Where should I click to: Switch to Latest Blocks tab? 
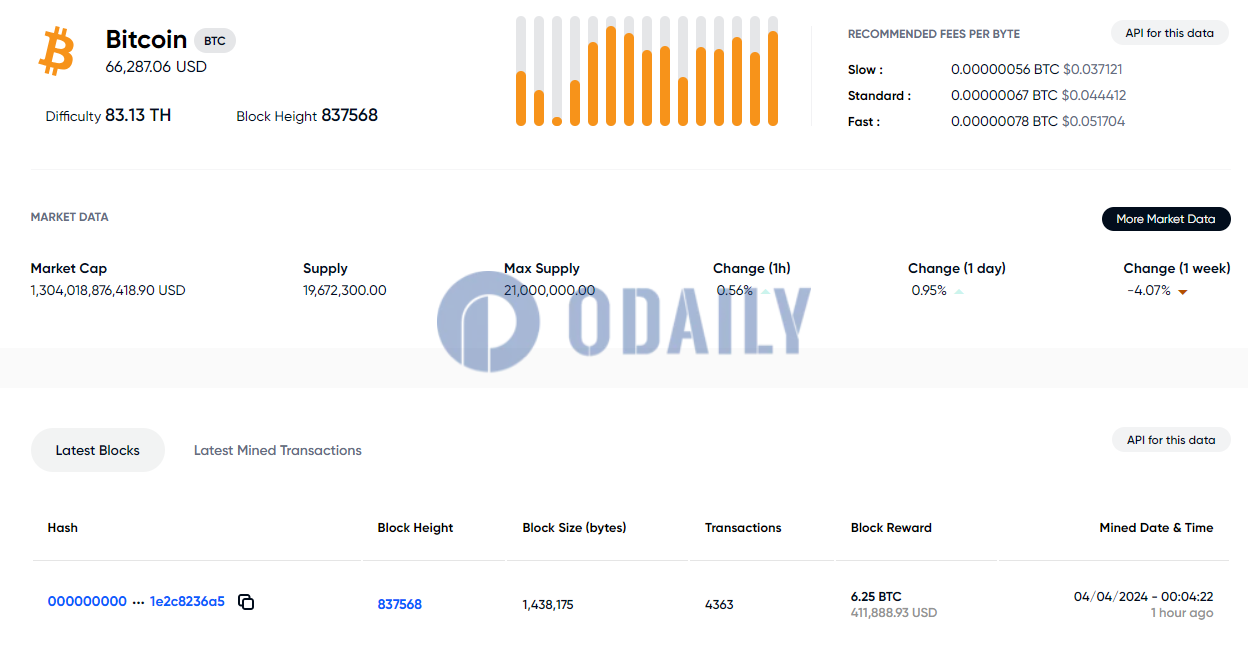[97, 450]
